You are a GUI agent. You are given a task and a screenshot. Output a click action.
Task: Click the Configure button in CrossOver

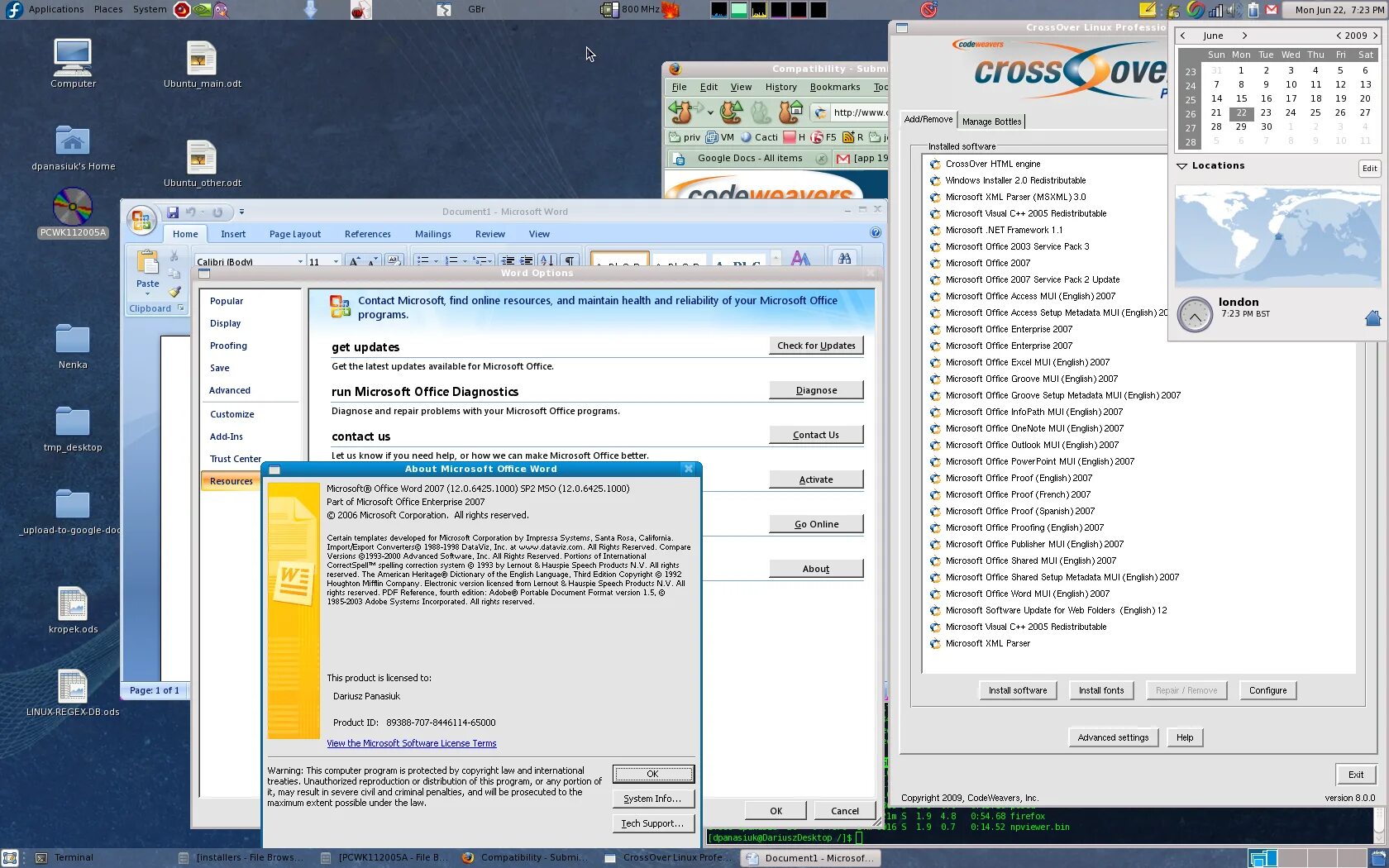coord(1268,690)
